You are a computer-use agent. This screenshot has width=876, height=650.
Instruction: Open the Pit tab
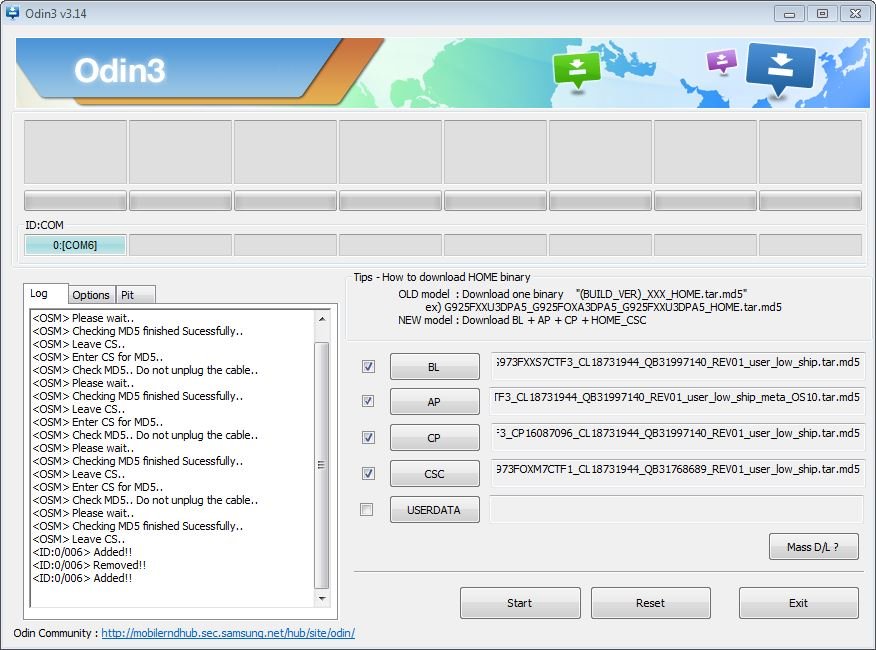pos(135,295)
